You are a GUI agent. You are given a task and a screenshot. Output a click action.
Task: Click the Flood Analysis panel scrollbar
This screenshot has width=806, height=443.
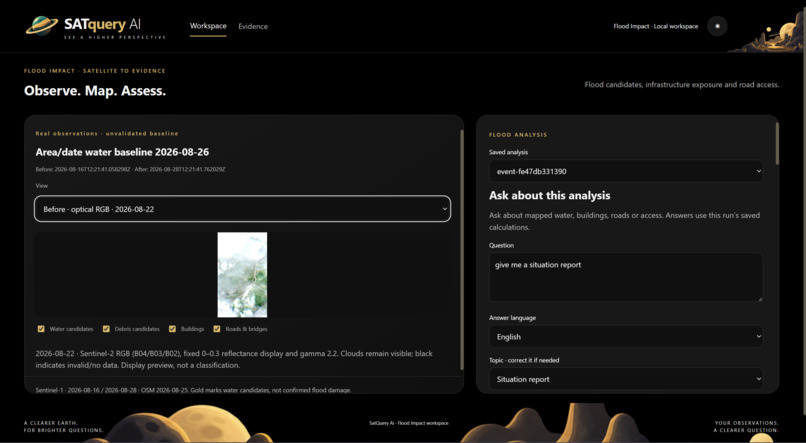[x=777, y=144]
